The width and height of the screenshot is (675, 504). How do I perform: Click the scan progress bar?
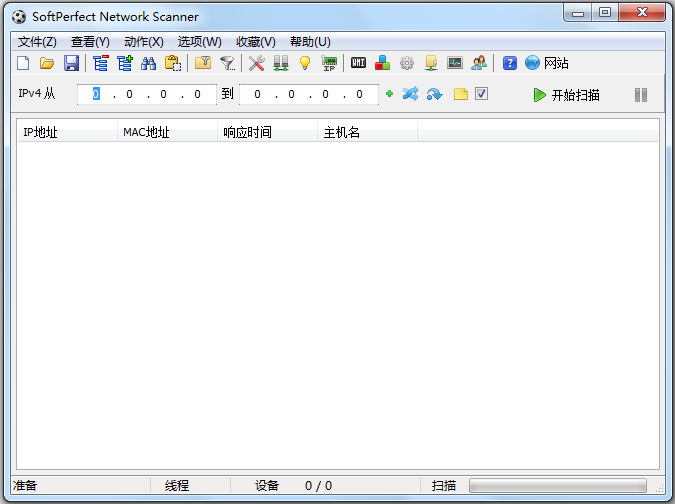pos(558,485)
